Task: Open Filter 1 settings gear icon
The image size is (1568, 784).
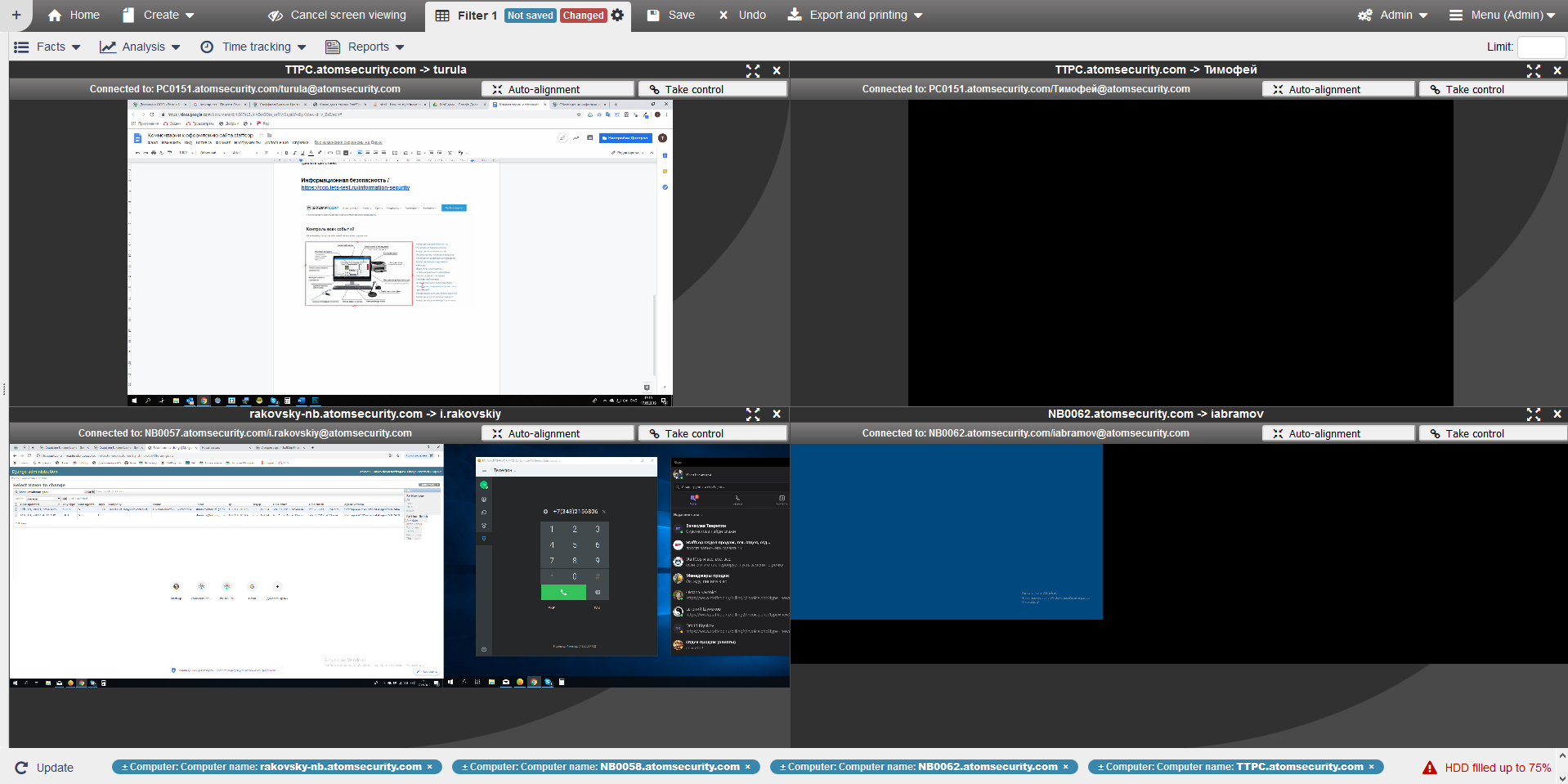Action: point(617,15)
